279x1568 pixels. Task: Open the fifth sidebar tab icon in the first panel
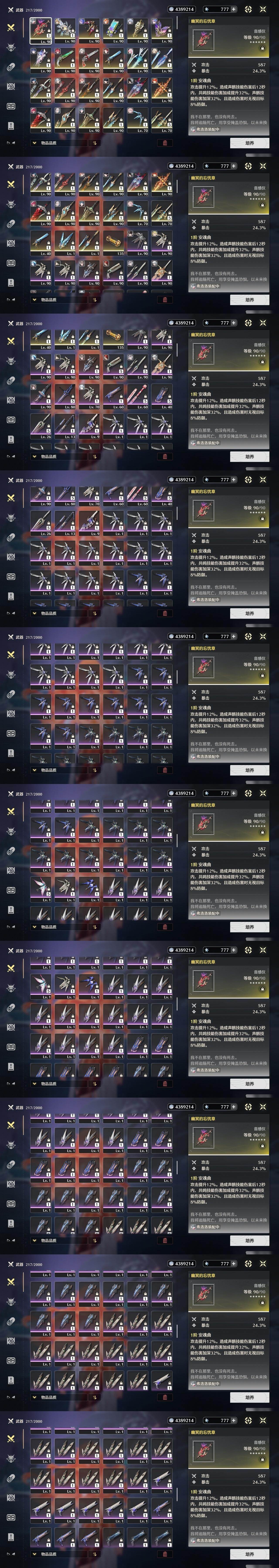tap(10, 106)
